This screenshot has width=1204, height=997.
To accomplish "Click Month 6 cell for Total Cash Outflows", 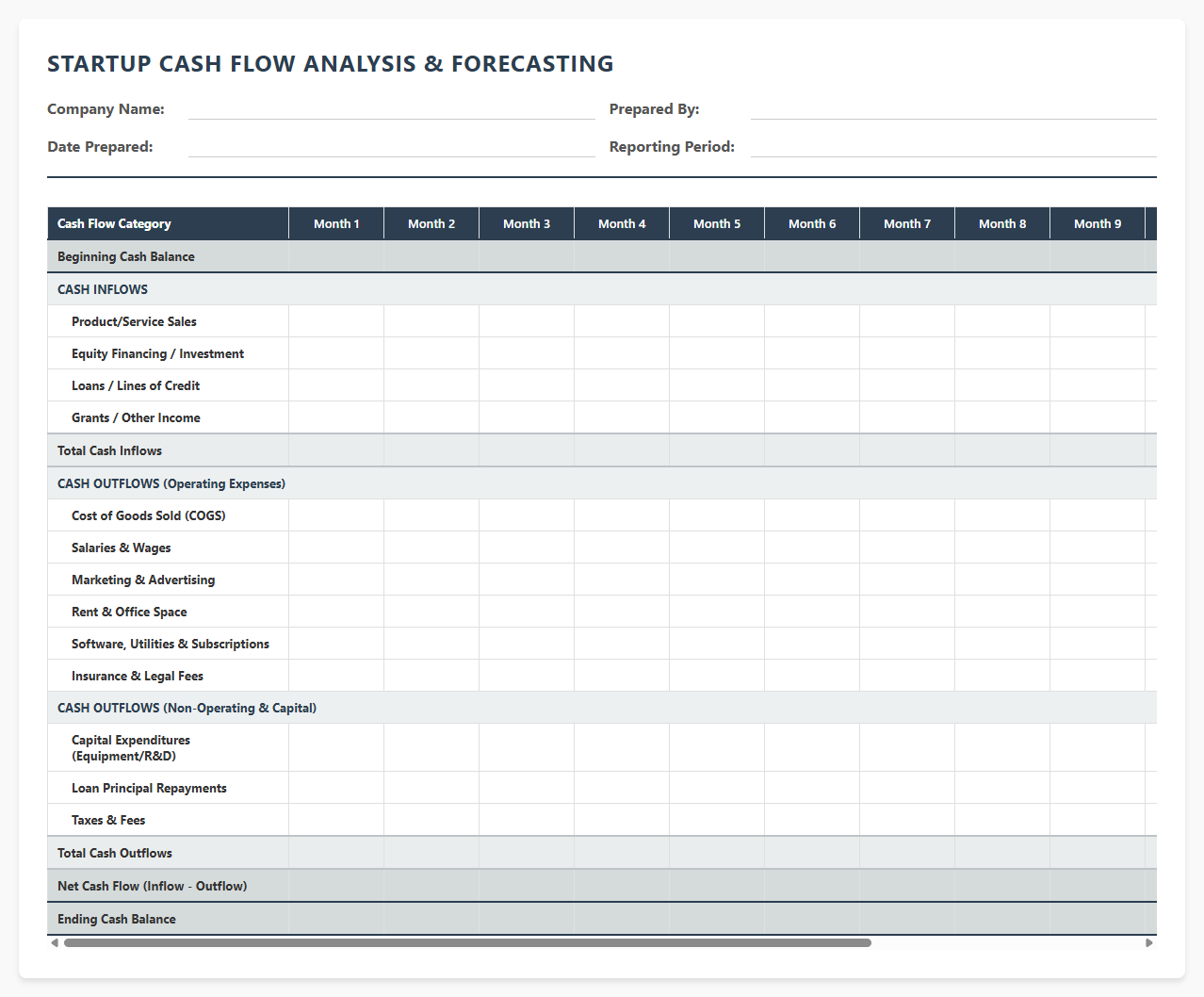I will pyautogui.click(x=812, y=853).
